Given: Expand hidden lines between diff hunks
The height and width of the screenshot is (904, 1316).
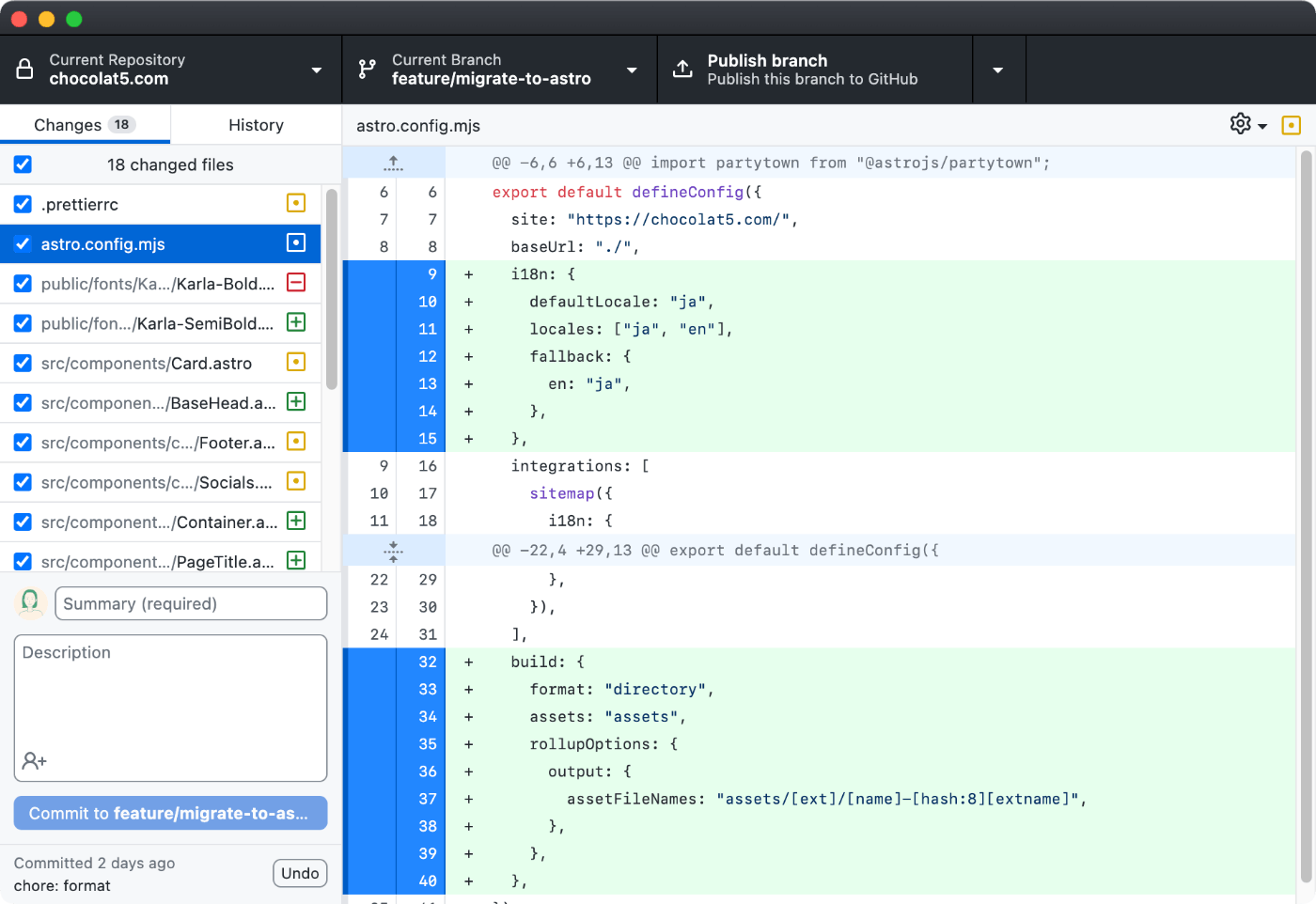Looking at the screenshot, I should [393, 551].
